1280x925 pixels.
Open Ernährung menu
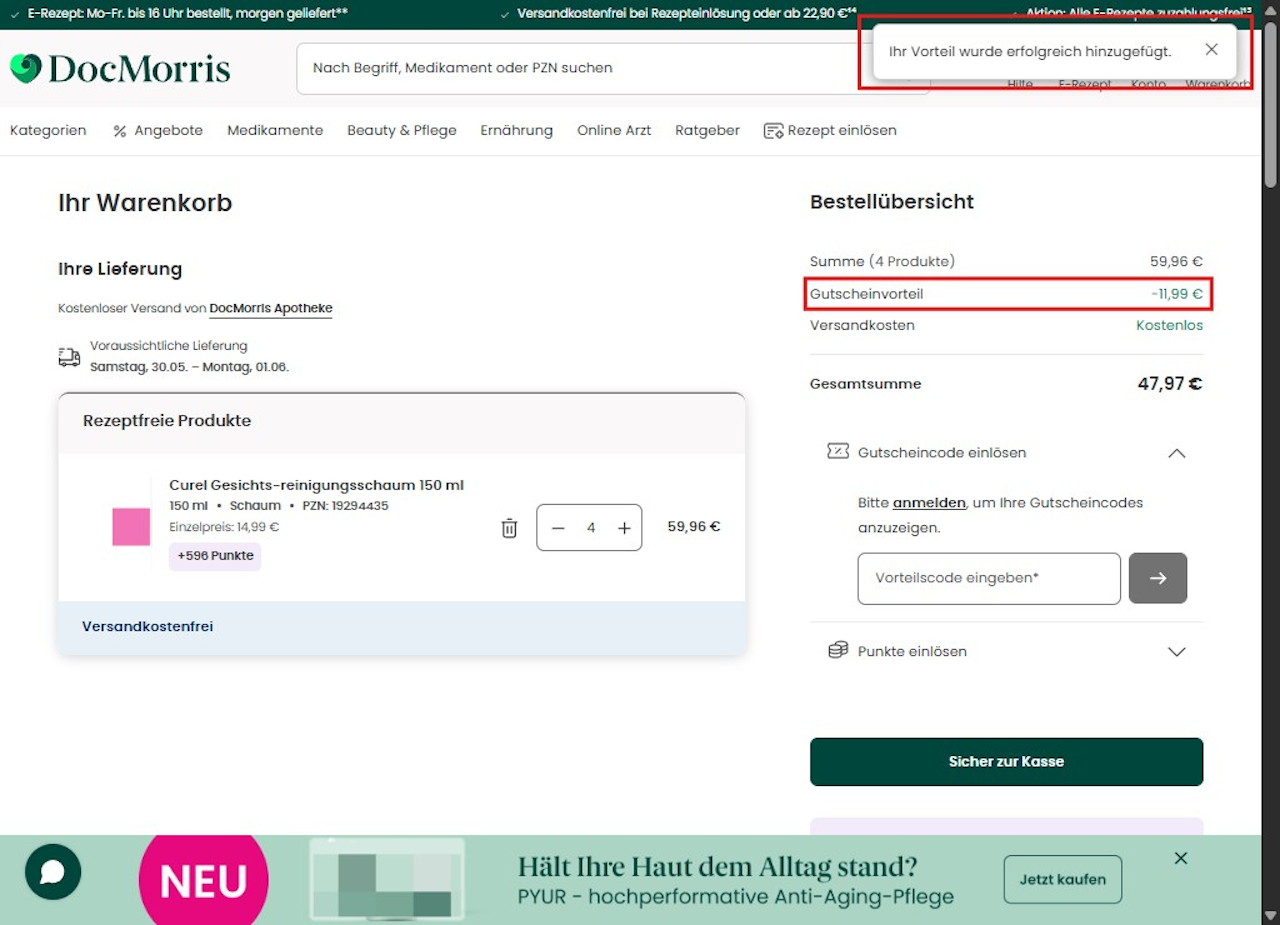516,130
